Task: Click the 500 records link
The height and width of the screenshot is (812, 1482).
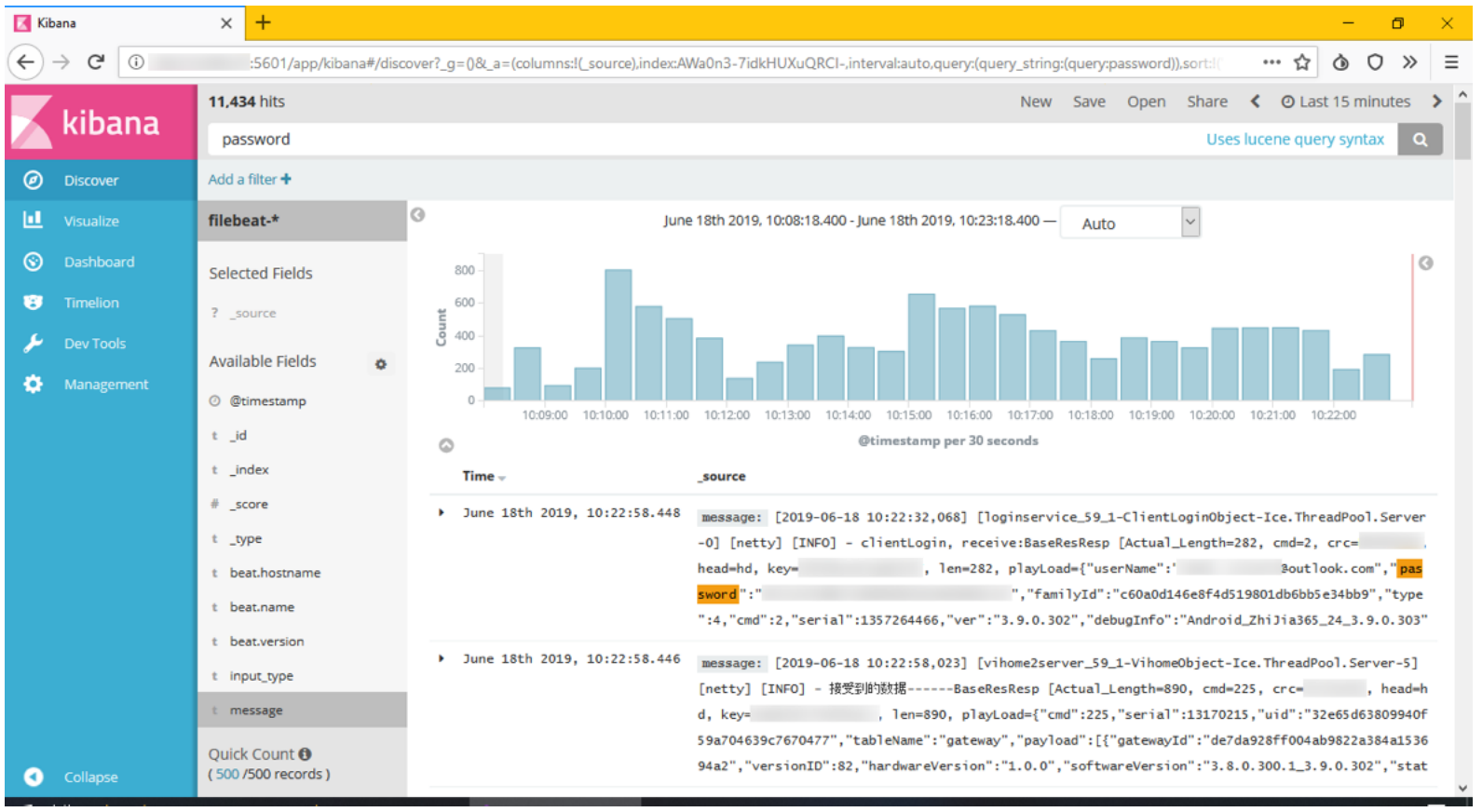Action: pyautogui.click(x=227, y=775)
